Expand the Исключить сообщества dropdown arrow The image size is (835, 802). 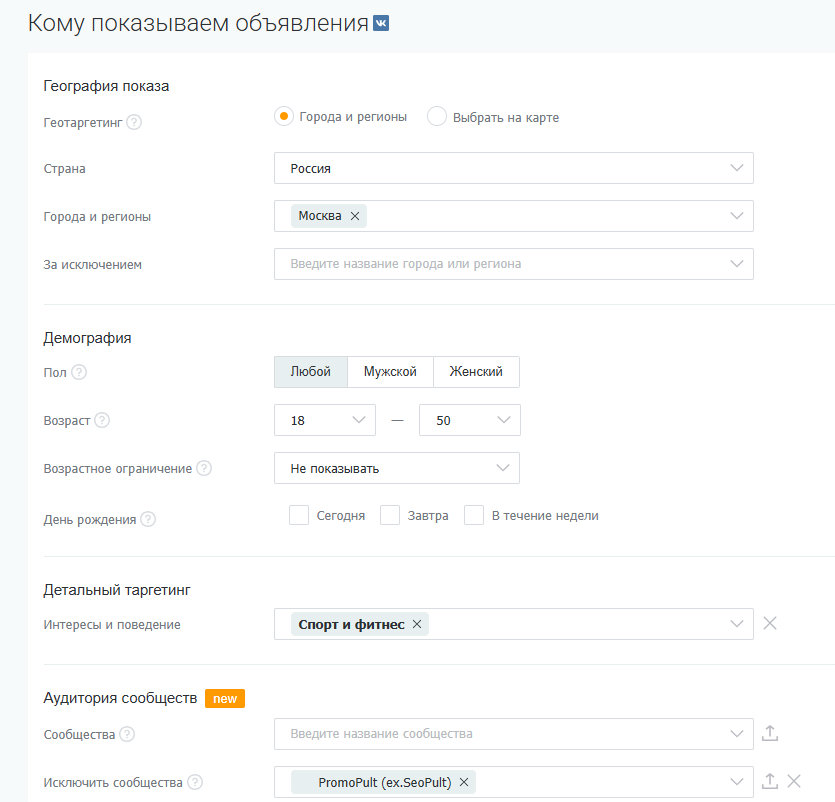pyautogui.click(x=736, y=782)
